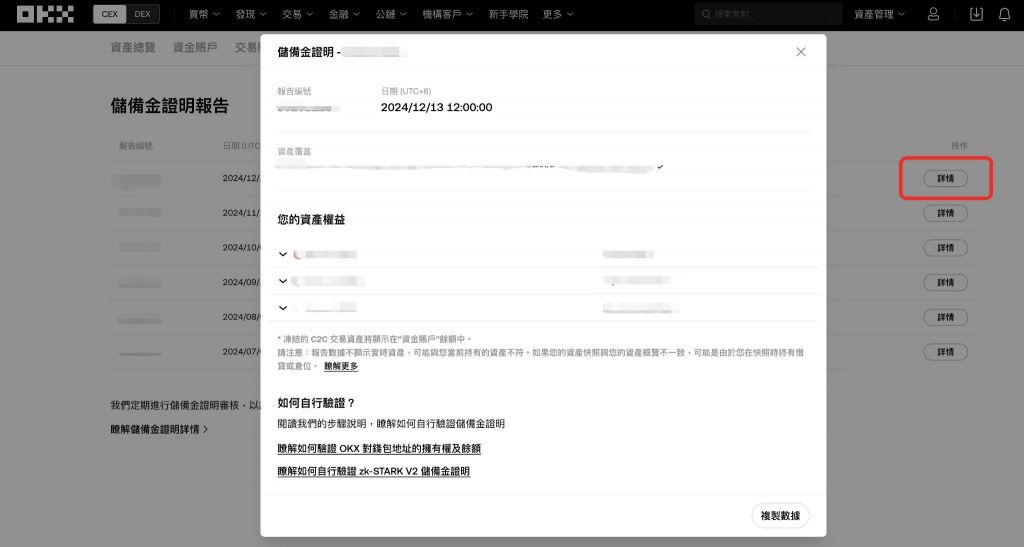The height and width of the screenshot is (547, 1024).
Task: Go to 新手學院
Action: click(511, 15)
